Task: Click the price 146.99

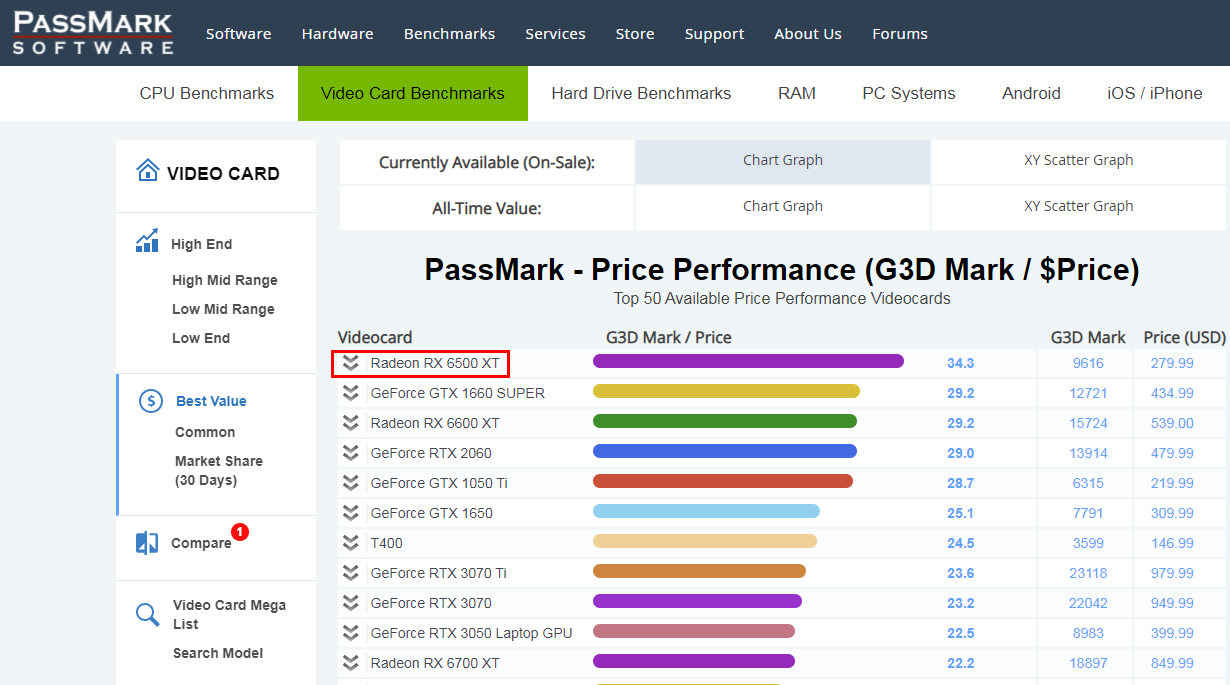Action: tap(1172, 543)
